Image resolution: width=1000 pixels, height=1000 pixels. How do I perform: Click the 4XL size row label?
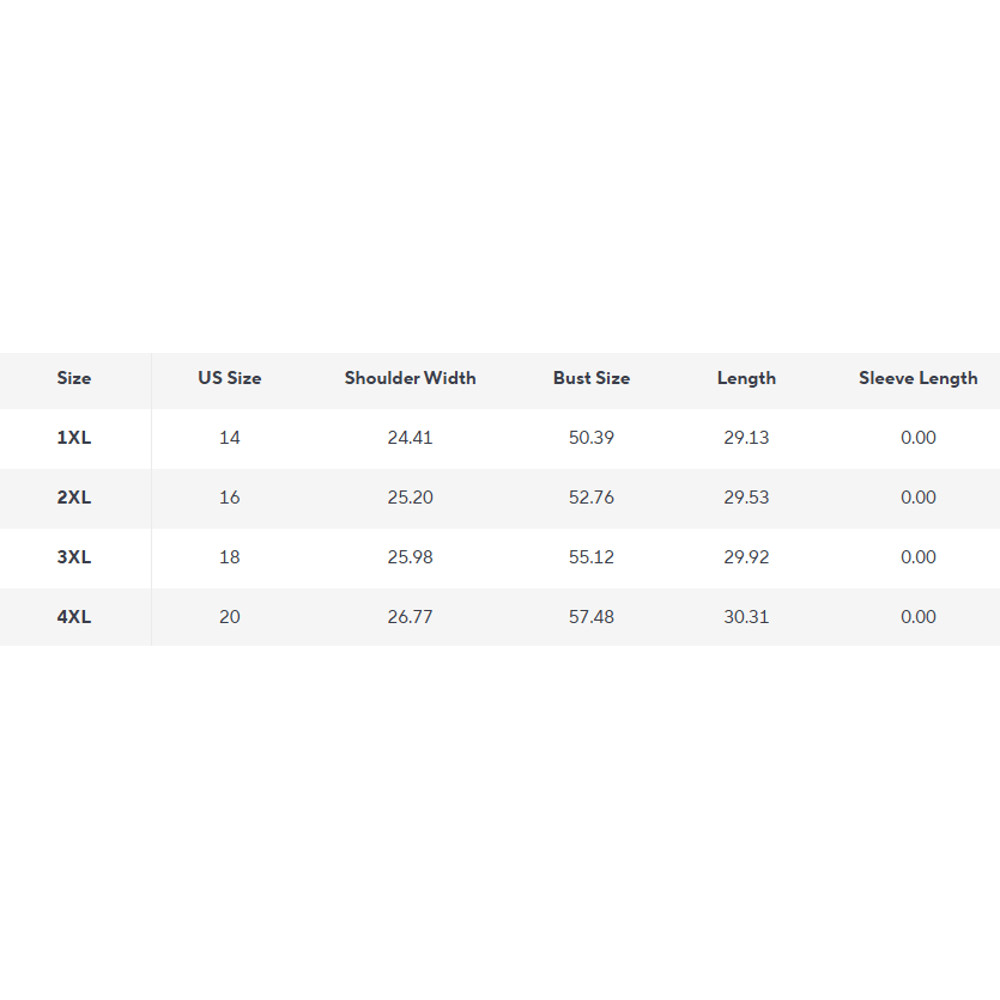tap(74, 617)
